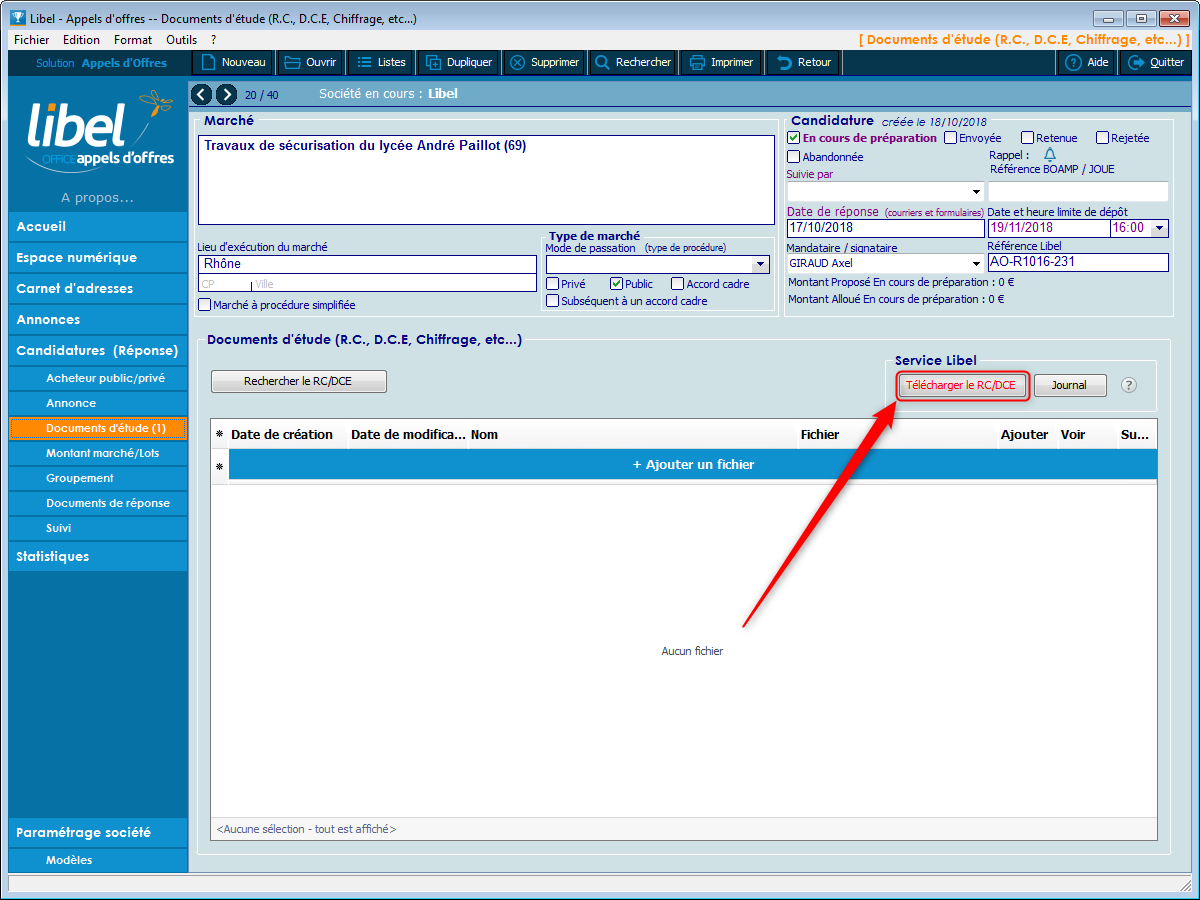The image size is (1200, 900).
Task: Click the Ouvrir folder icon
Action: point(292,62)
